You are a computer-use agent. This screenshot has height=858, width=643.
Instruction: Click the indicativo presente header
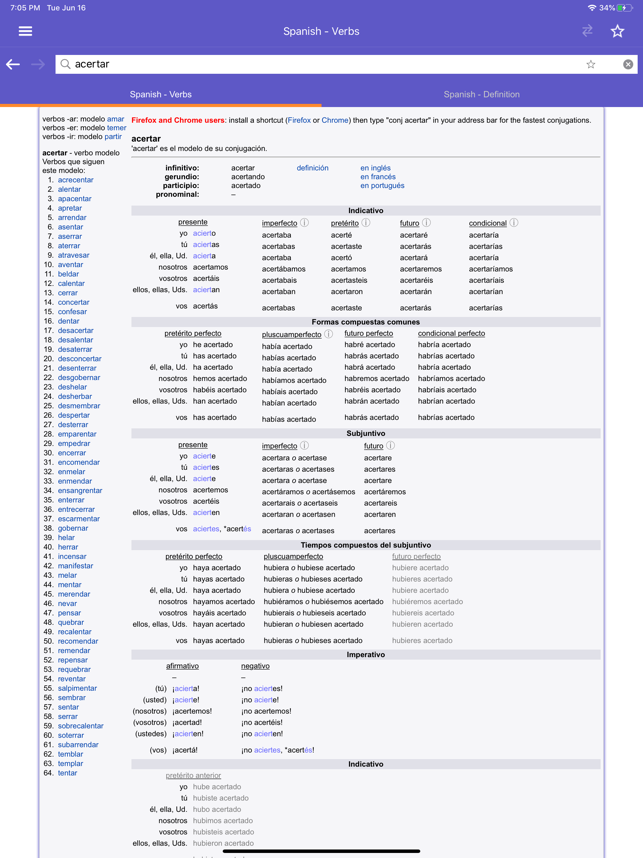[193, 222]
